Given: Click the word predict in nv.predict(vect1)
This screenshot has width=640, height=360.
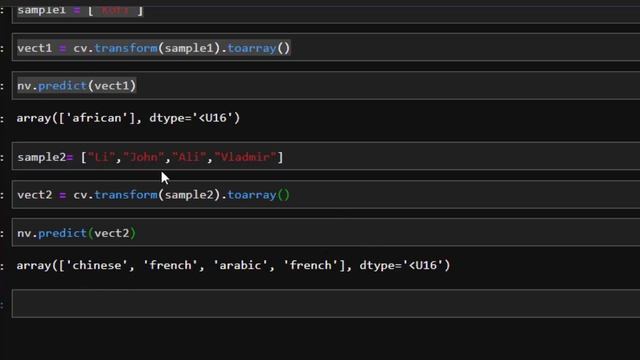Looking at the screenshot, I should click(x=62, y=86).
